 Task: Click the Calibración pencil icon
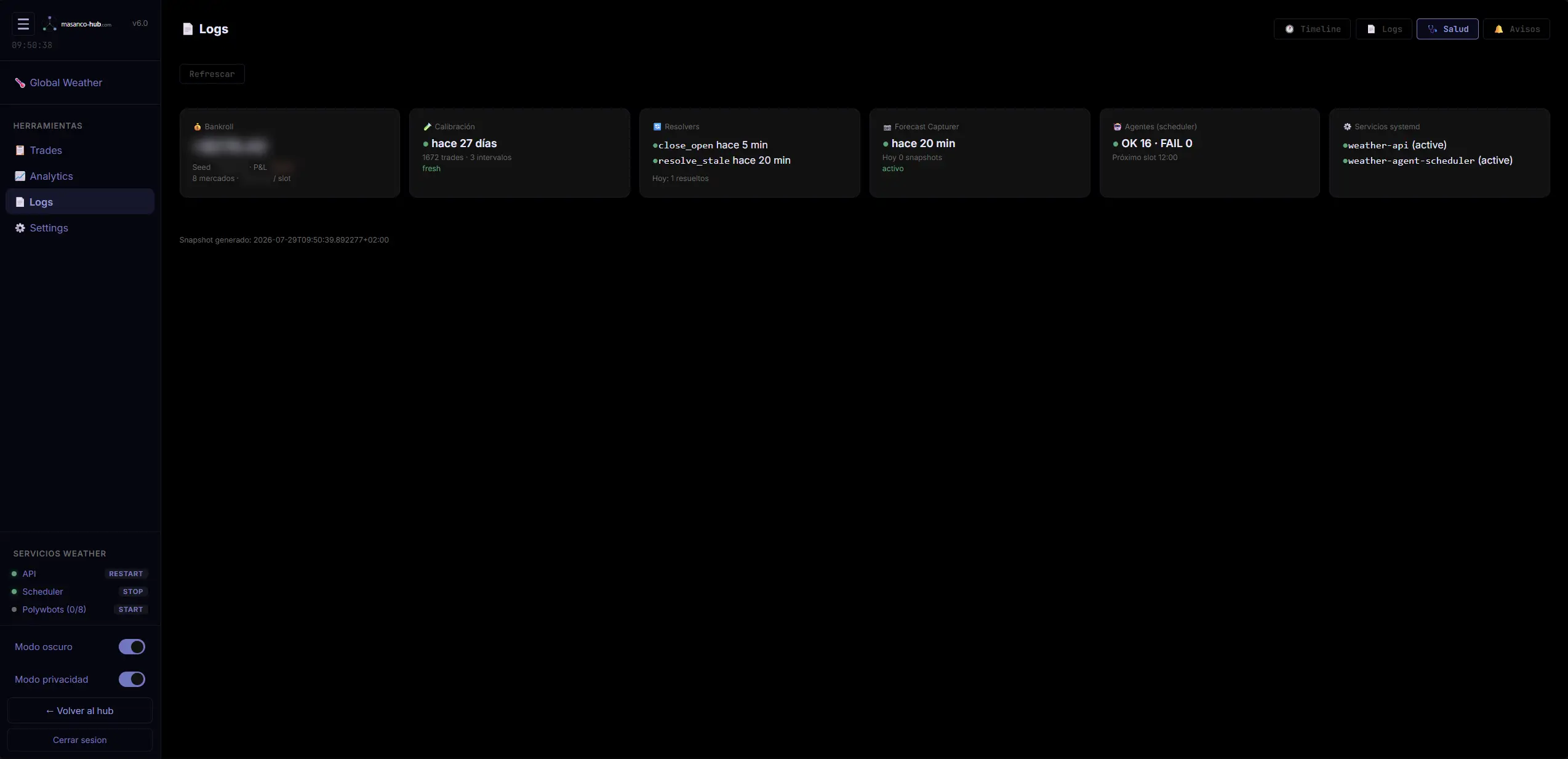(428, 127)
